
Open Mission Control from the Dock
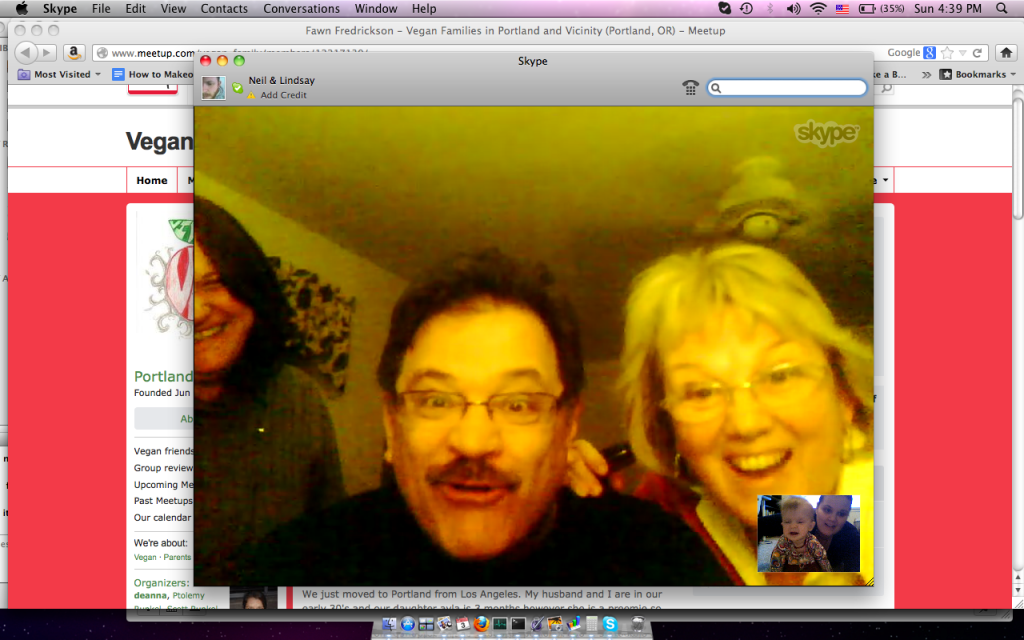pos(426,624)
